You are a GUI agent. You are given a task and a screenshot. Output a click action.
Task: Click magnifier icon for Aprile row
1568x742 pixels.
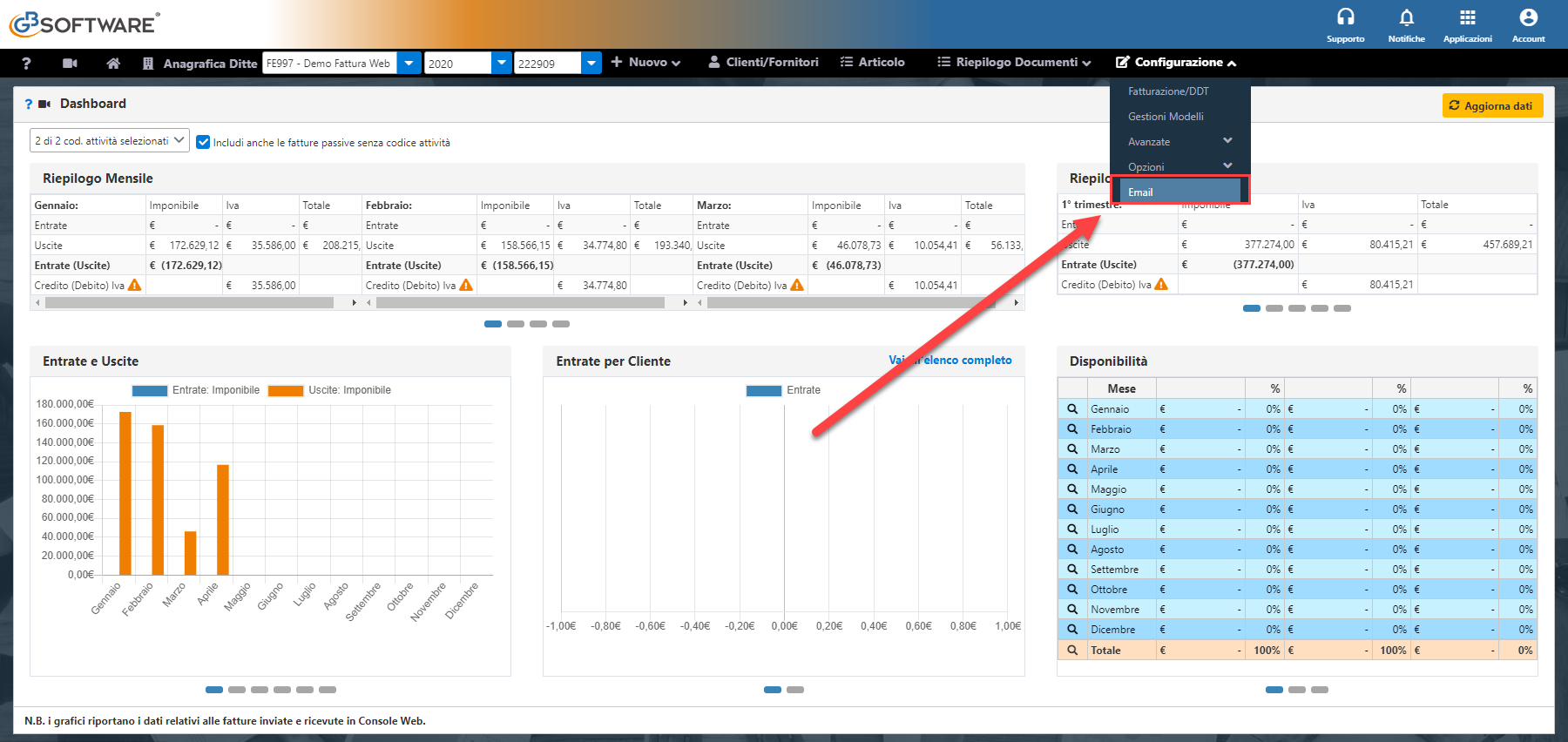pyautogui.click(x=1072, y=469)
